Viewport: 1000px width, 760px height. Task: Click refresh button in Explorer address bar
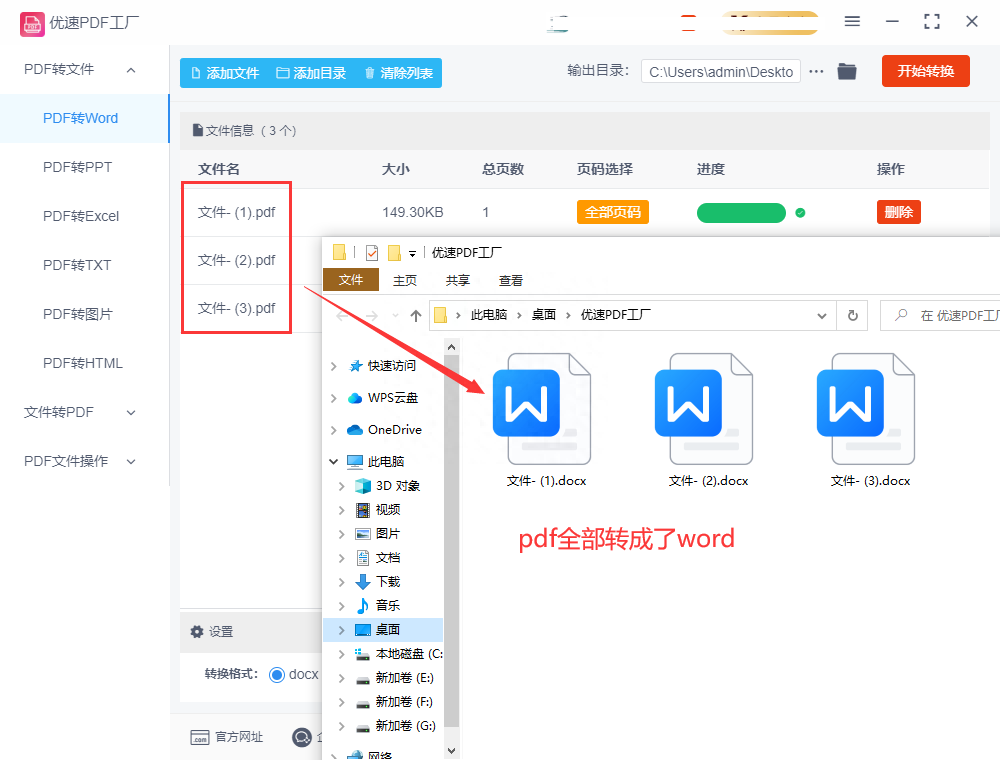[x=852, y=315]
